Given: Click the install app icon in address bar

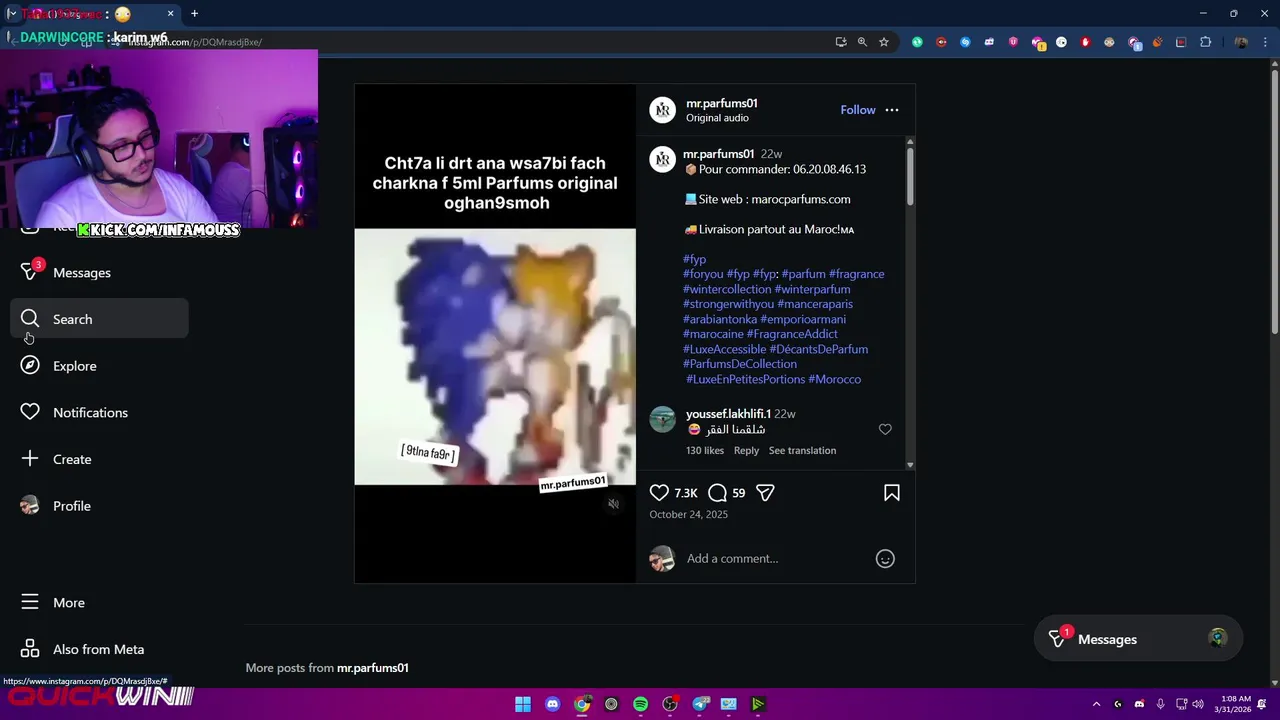Looking at the screenshot, I should point(841,42).
